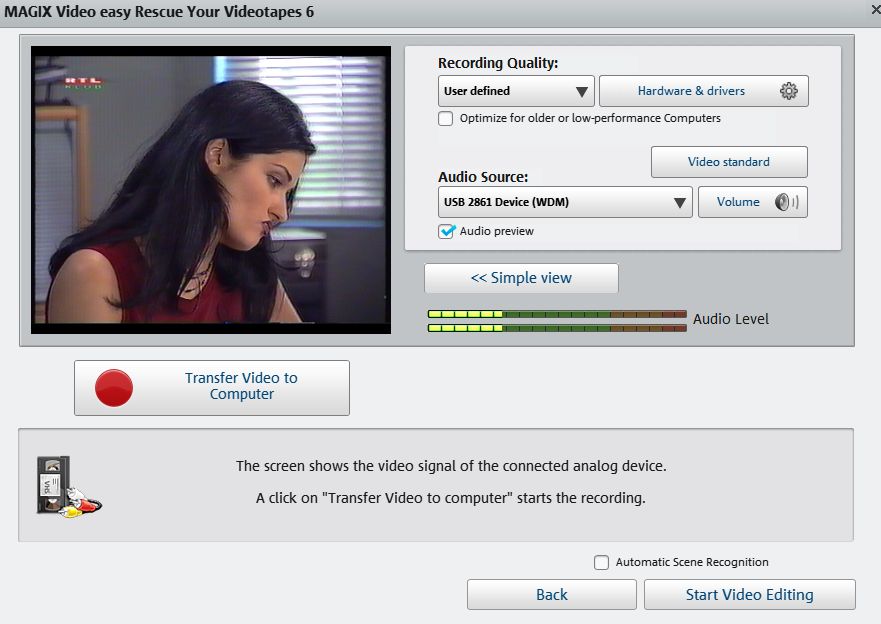Screen dimensions: 881x624
Task: Click the text about connected analog device
Action: (451, 466)
